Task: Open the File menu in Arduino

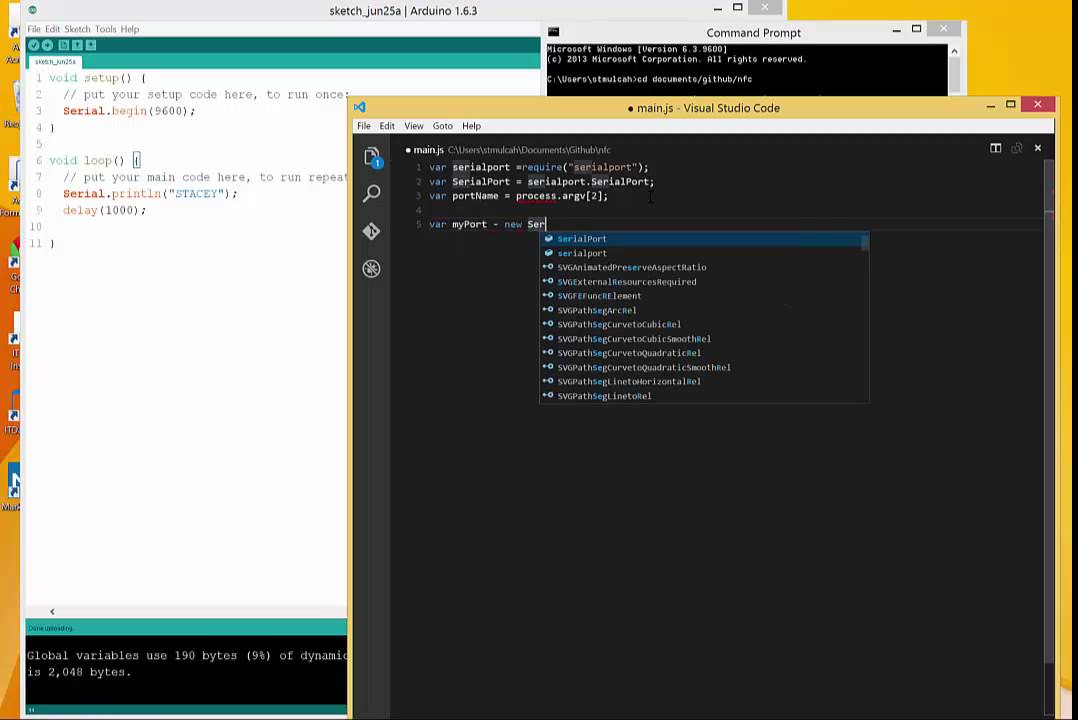Action: tap(34, 29)
